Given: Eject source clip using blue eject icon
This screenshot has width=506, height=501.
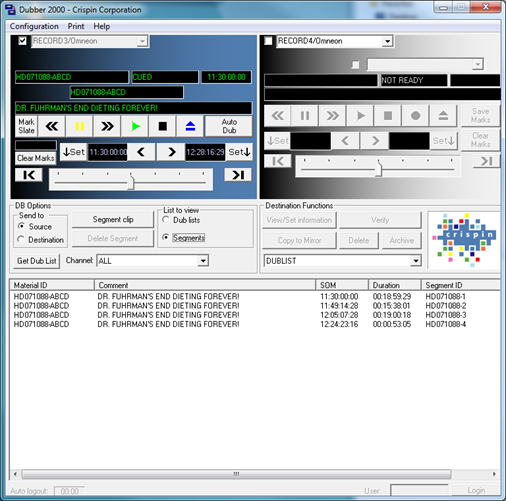Looking at the screenshot, I should pos(190,126).
